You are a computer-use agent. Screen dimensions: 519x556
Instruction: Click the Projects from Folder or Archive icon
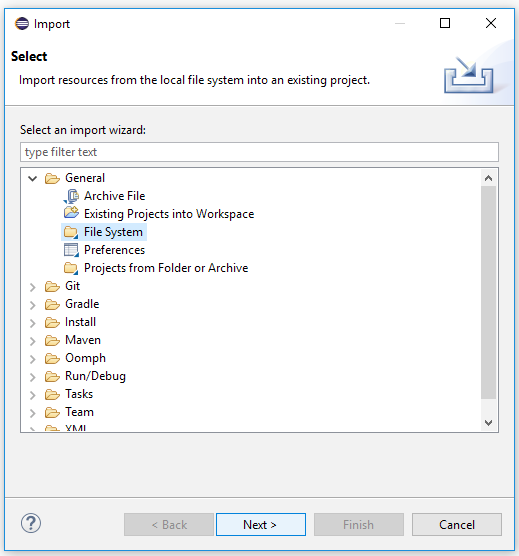pyautogui.click(x=71, y=268)
